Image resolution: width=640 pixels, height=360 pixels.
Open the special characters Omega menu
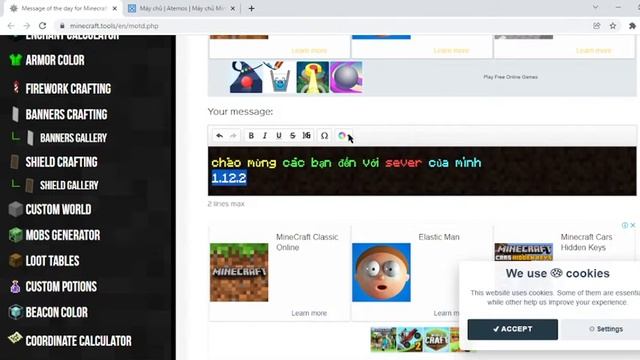click(324, 136)
